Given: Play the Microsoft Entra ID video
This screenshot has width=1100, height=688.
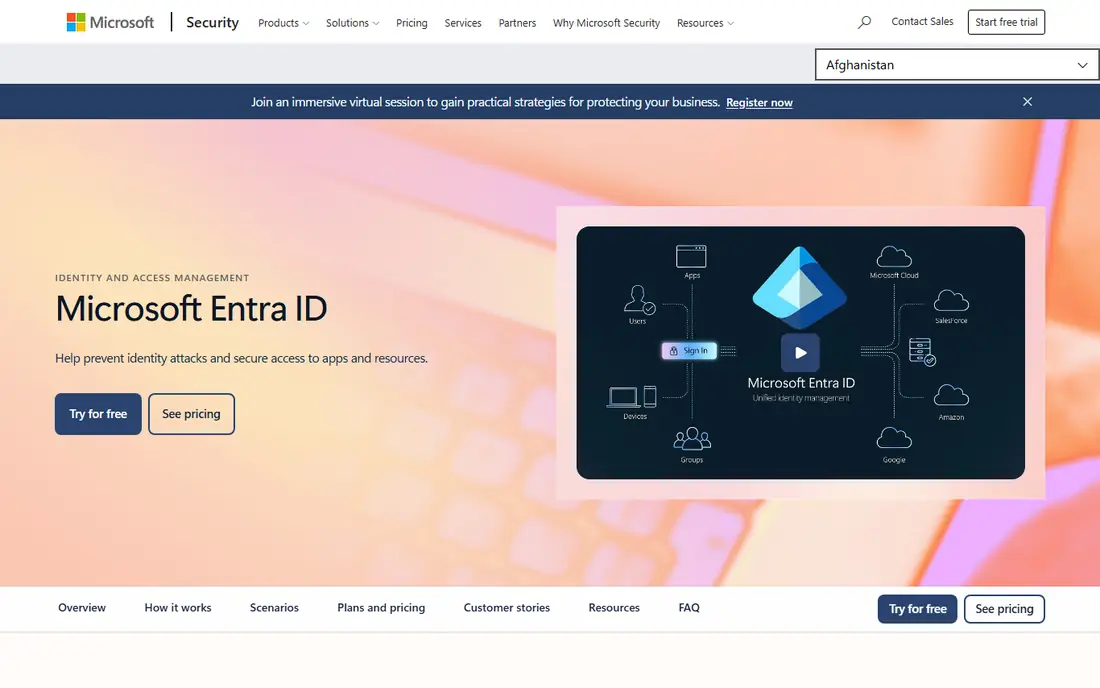Looking at the screenshot, I should point(800,353).
